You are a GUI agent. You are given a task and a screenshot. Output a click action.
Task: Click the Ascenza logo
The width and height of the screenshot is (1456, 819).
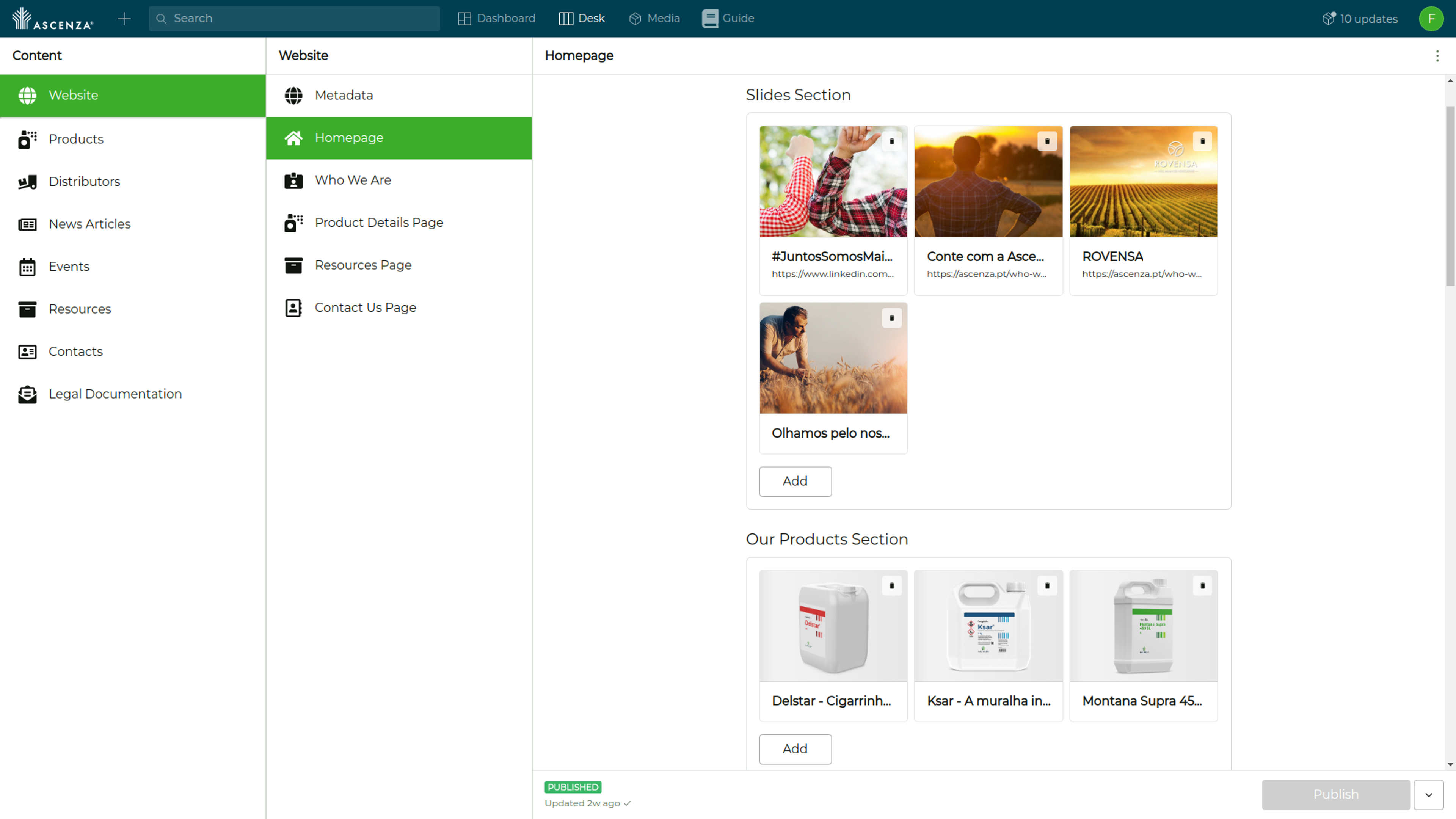(53, 19)
